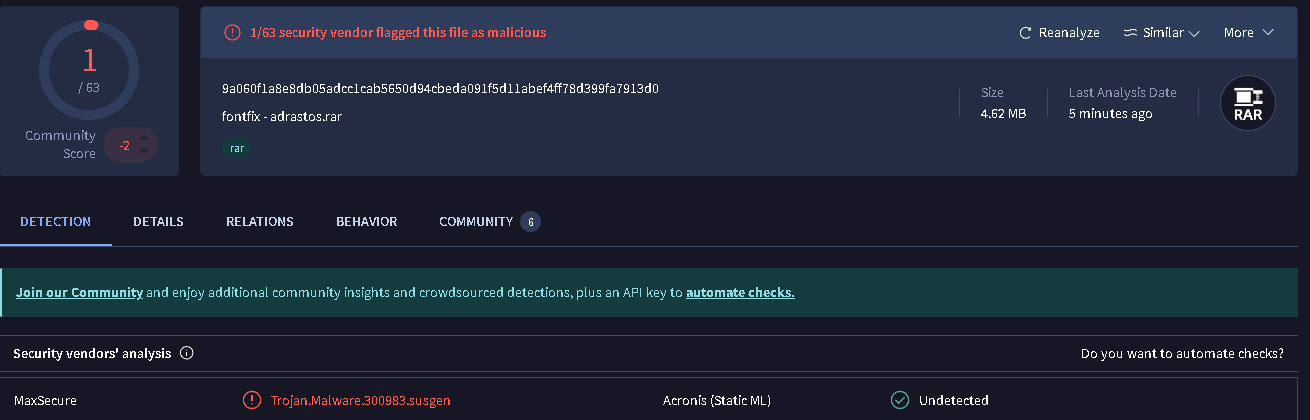The width and height of the screenshot is (1310, 420).
Task: Open the More dropdown menu
Action: [1248, 33]
